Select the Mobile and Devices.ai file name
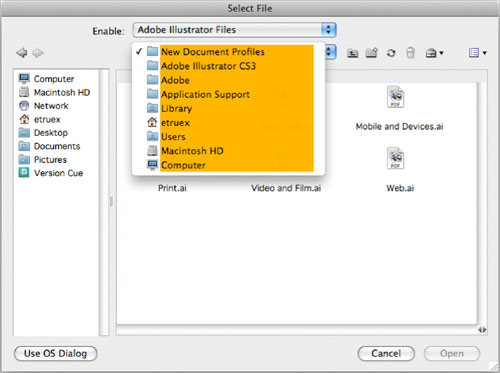Screen dimensions: 500x373 click(399, 127)
